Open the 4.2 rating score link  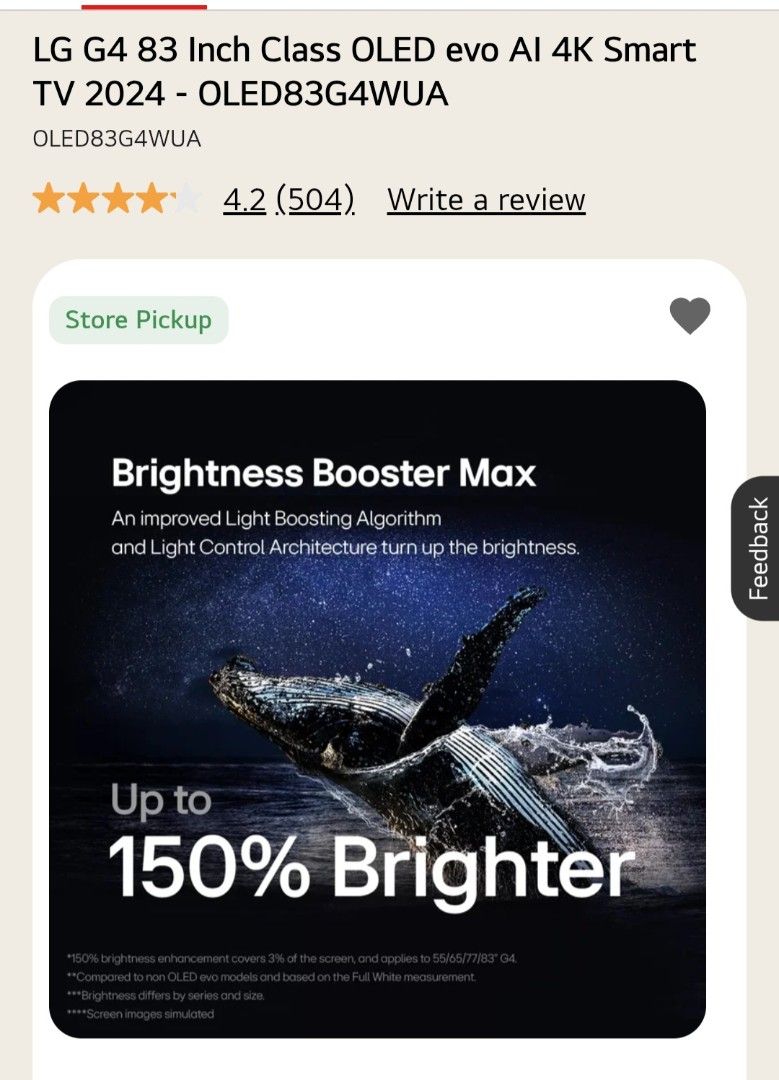pyautogui.click(x=243, y=200)
